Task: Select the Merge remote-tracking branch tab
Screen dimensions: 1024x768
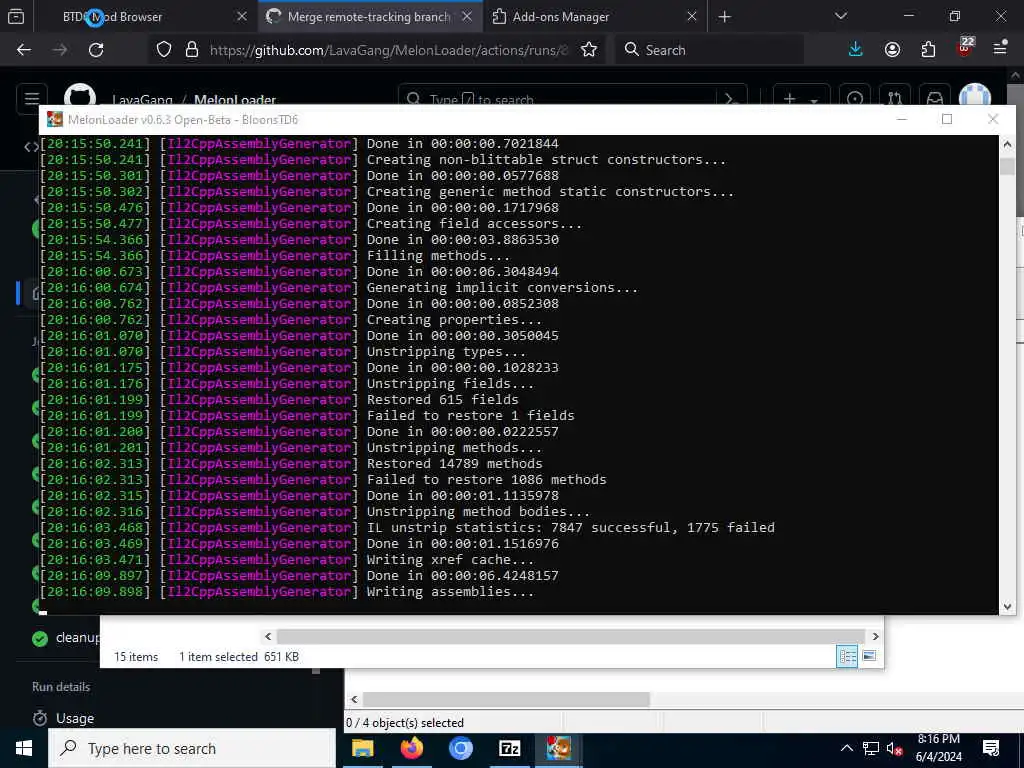Action: pos(368,17)
